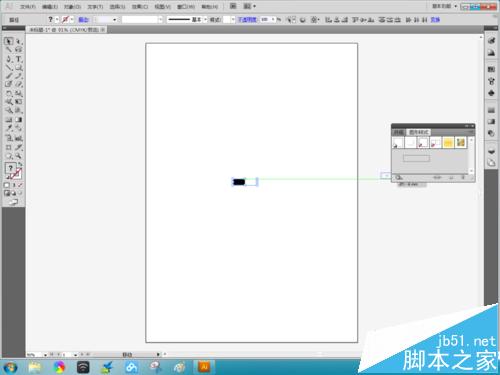Screen dimensions: 500x375
Task: Open Illustrator from the Windows taskbar
Action: pyautogui.click(x=205, y=367)
